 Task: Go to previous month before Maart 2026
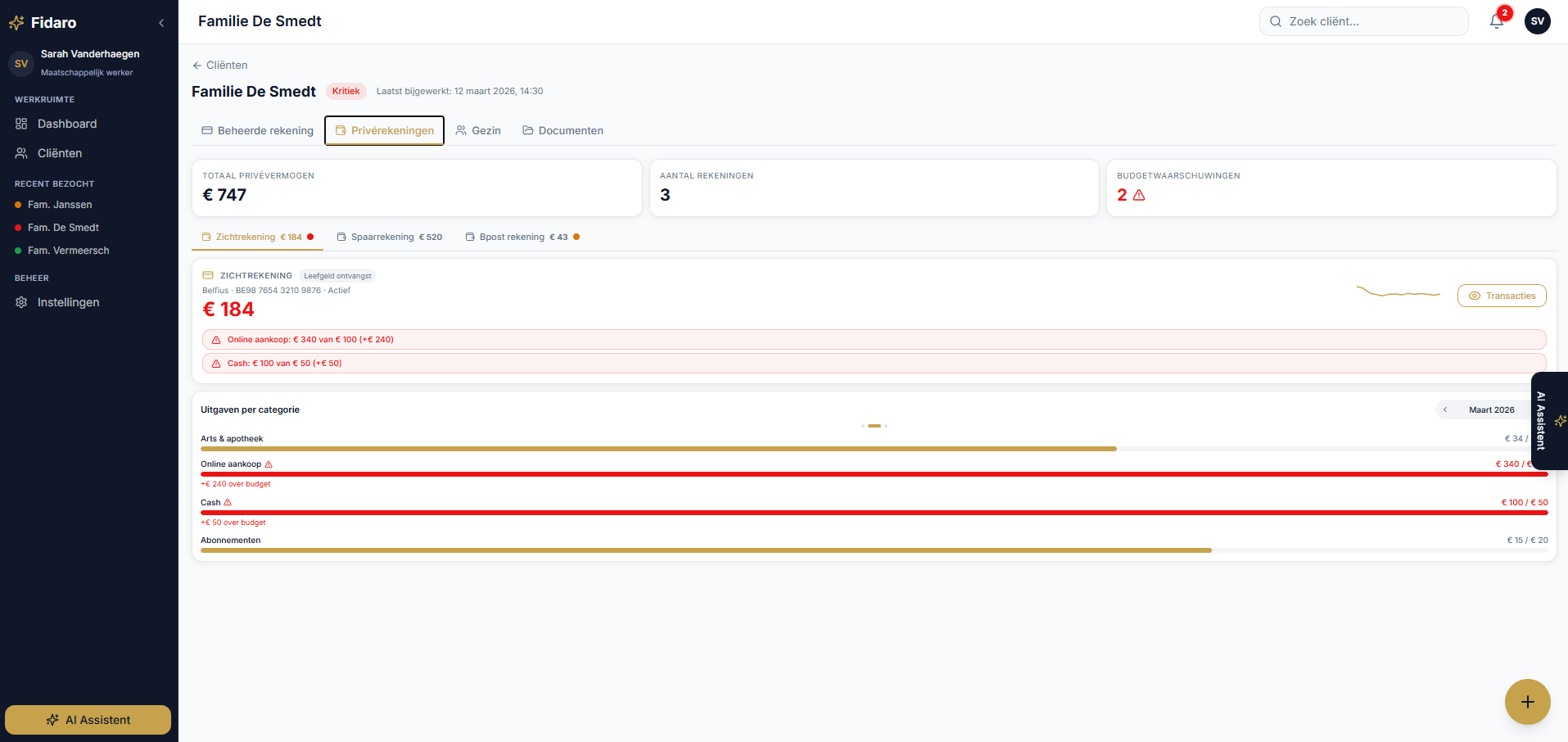1445,409
